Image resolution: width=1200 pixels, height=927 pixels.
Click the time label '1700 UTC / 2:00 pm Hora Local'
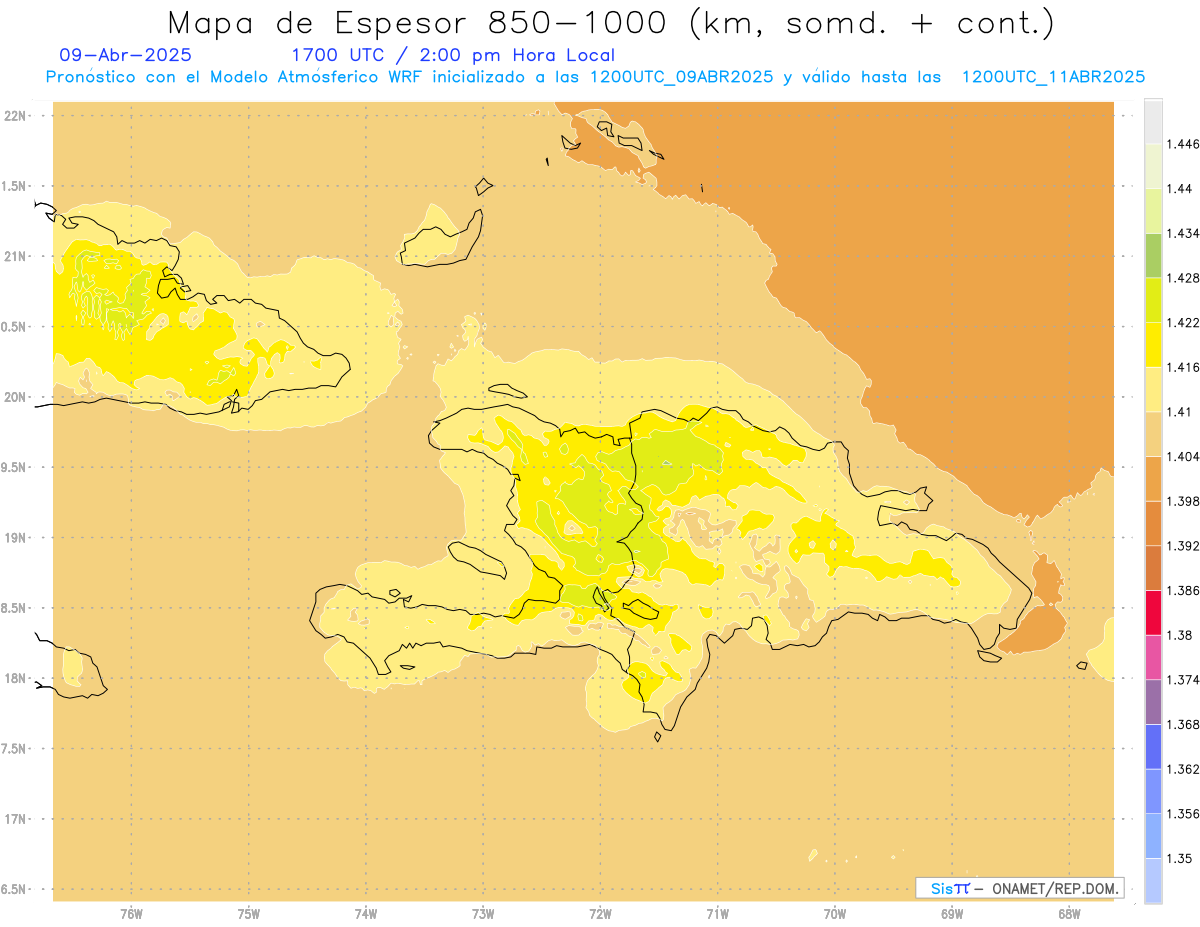tap(453, 55)
